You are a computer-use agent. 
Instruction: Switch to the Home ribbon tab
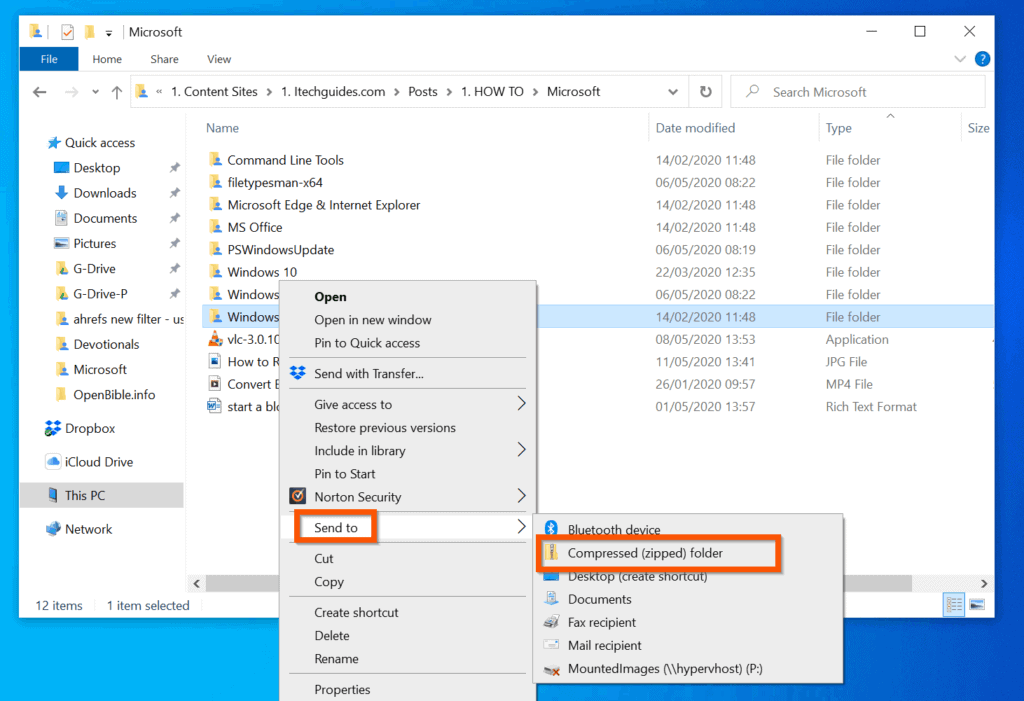[107, 59]
